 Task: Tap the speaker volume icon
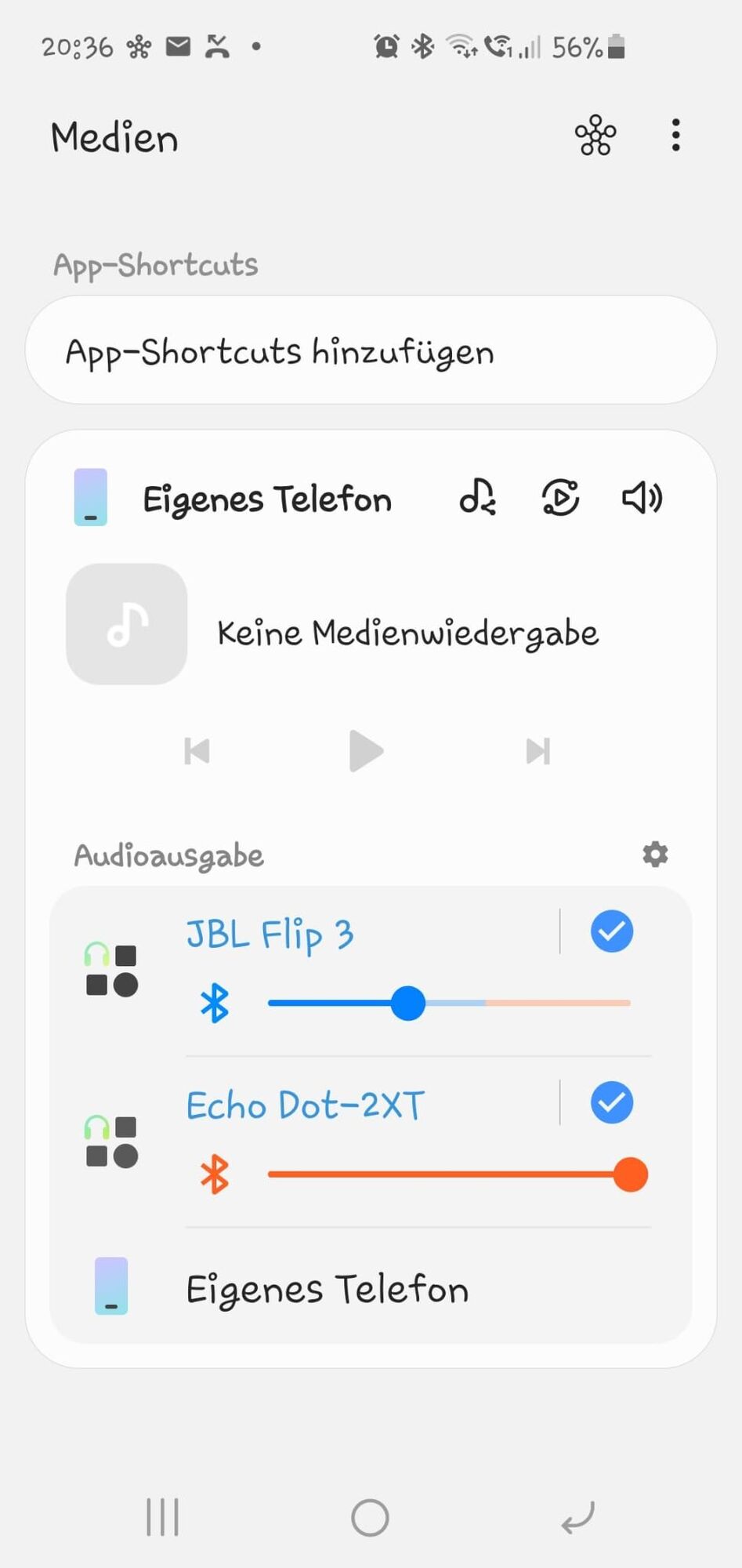coord(642,497)
